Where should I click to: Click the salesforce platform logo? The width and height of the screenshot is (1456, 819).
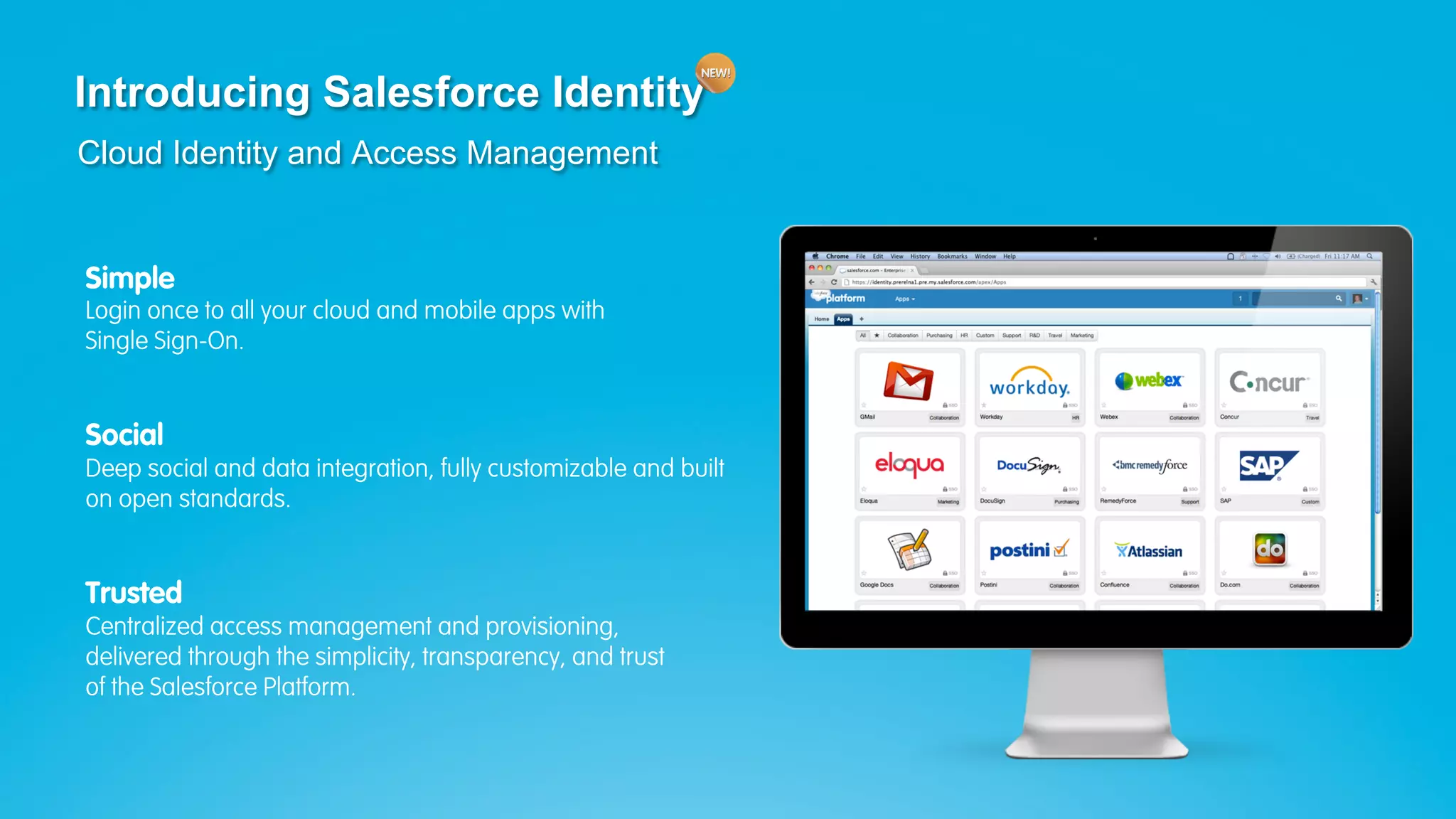pyautogui.click(x=839, y=298)
